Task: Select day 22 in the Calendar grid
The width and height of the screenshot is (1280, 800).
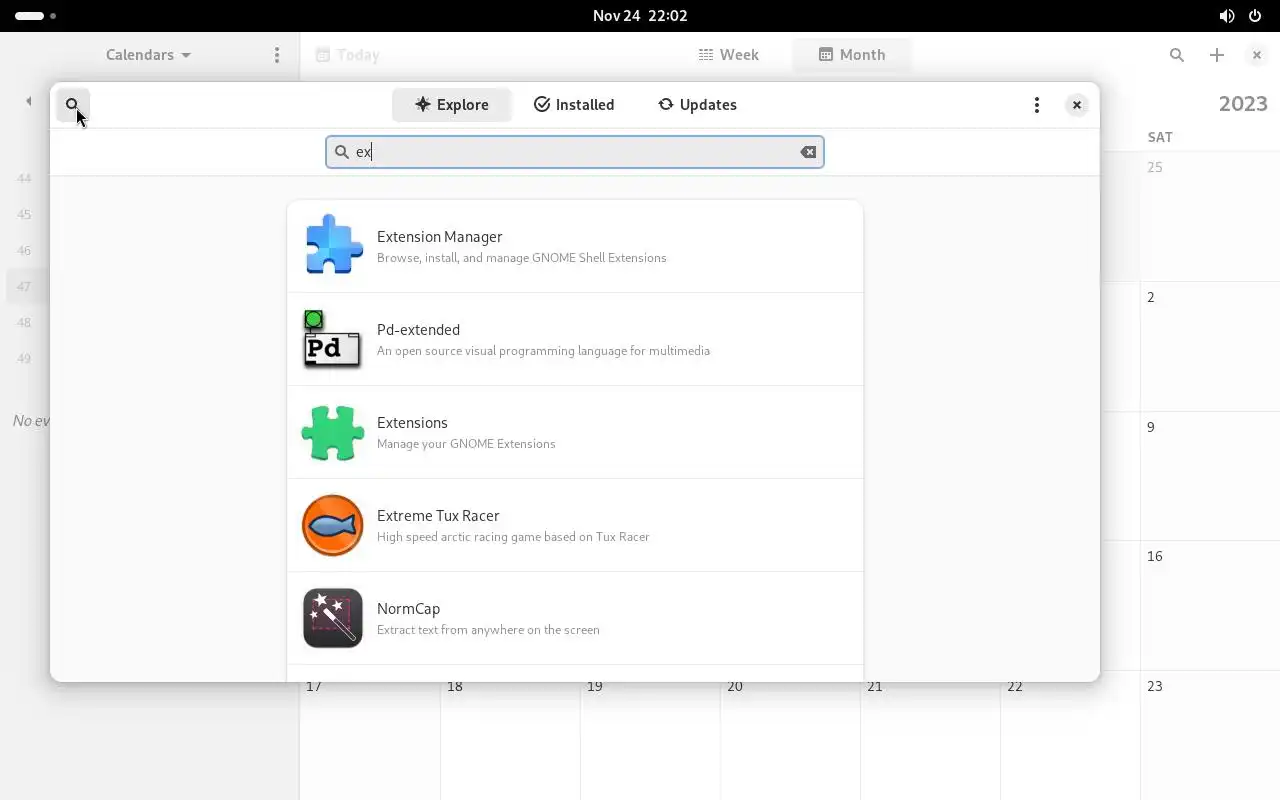Action: 1070,741
